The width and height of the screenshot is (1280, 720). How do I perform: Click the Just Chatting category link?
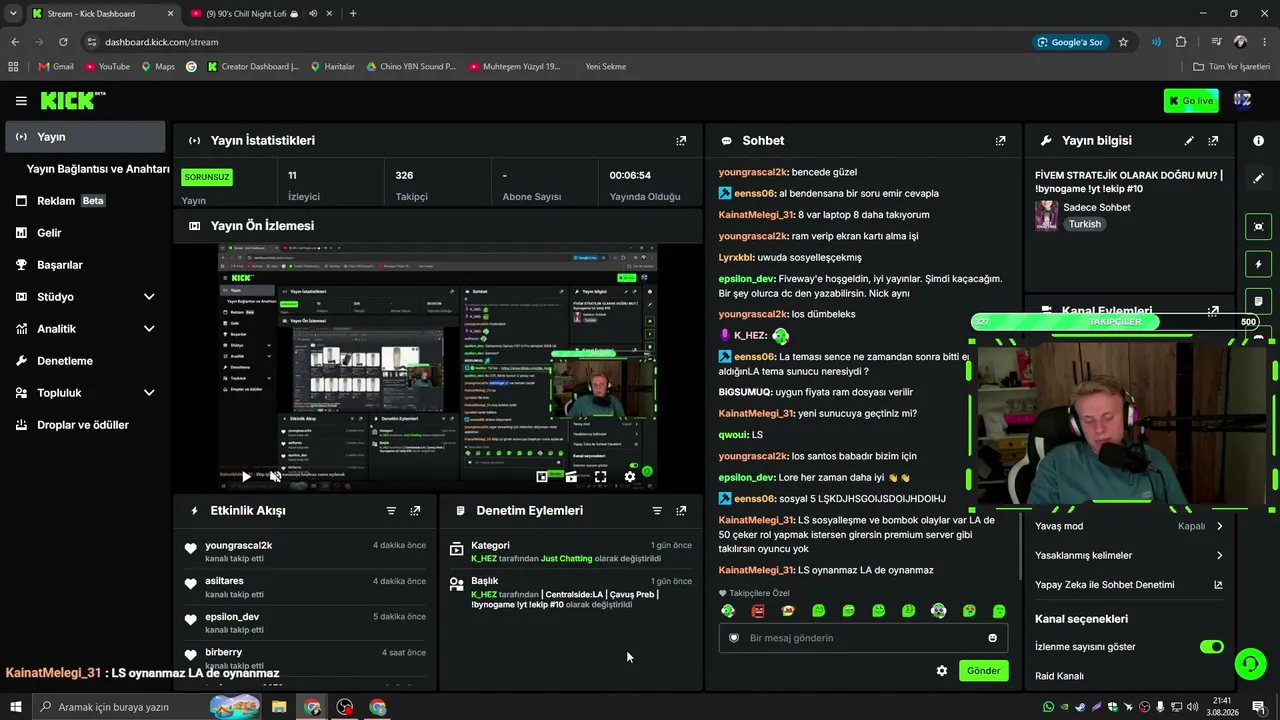coord(567,558)
